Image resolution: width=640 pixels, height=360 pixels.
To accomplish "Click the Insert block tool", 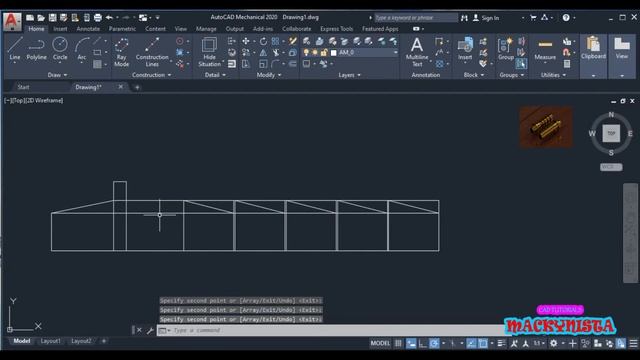I will click(x=465, y=49).
